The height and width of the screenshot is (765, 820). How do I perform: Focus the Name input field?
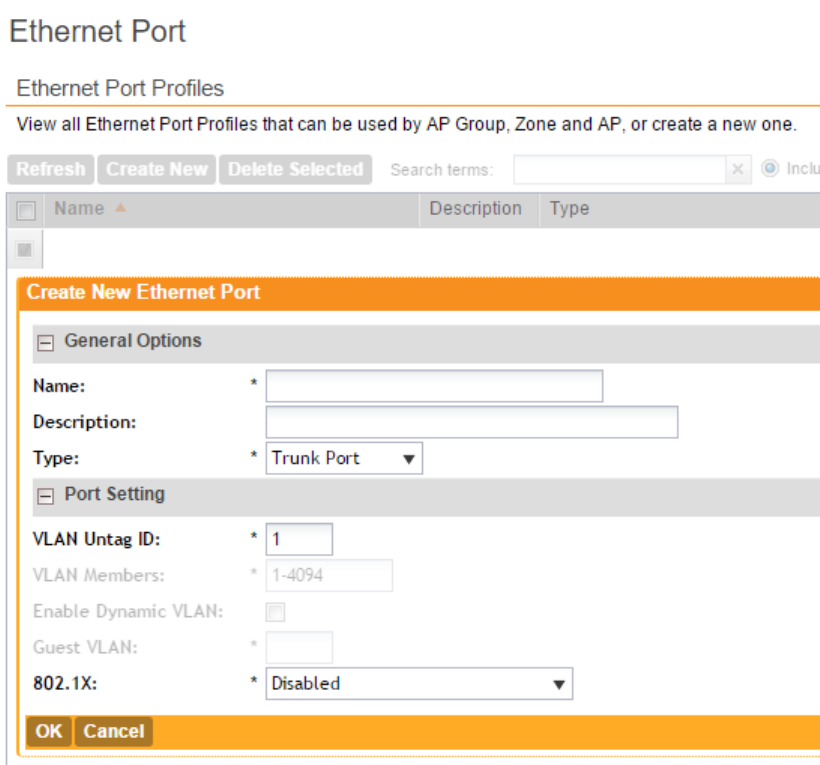[434, 386]
